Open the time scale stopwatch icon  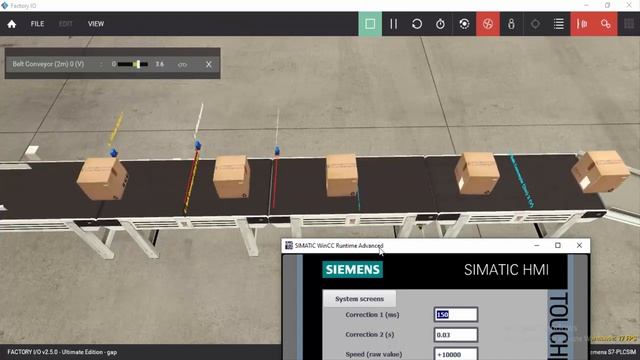coord(440,24)
